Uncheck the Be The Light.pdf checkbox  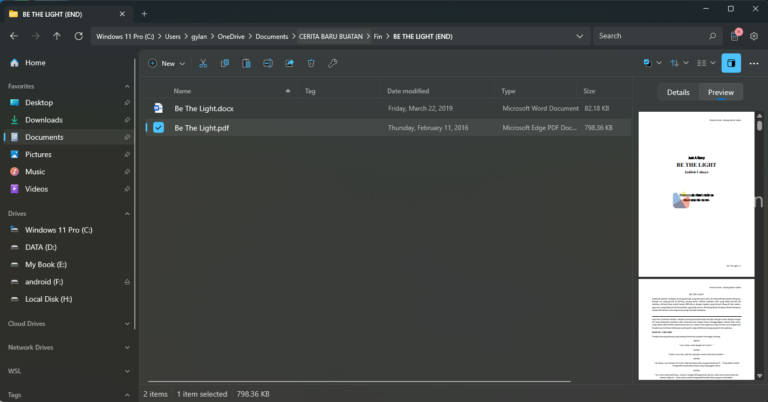point(158,127)
